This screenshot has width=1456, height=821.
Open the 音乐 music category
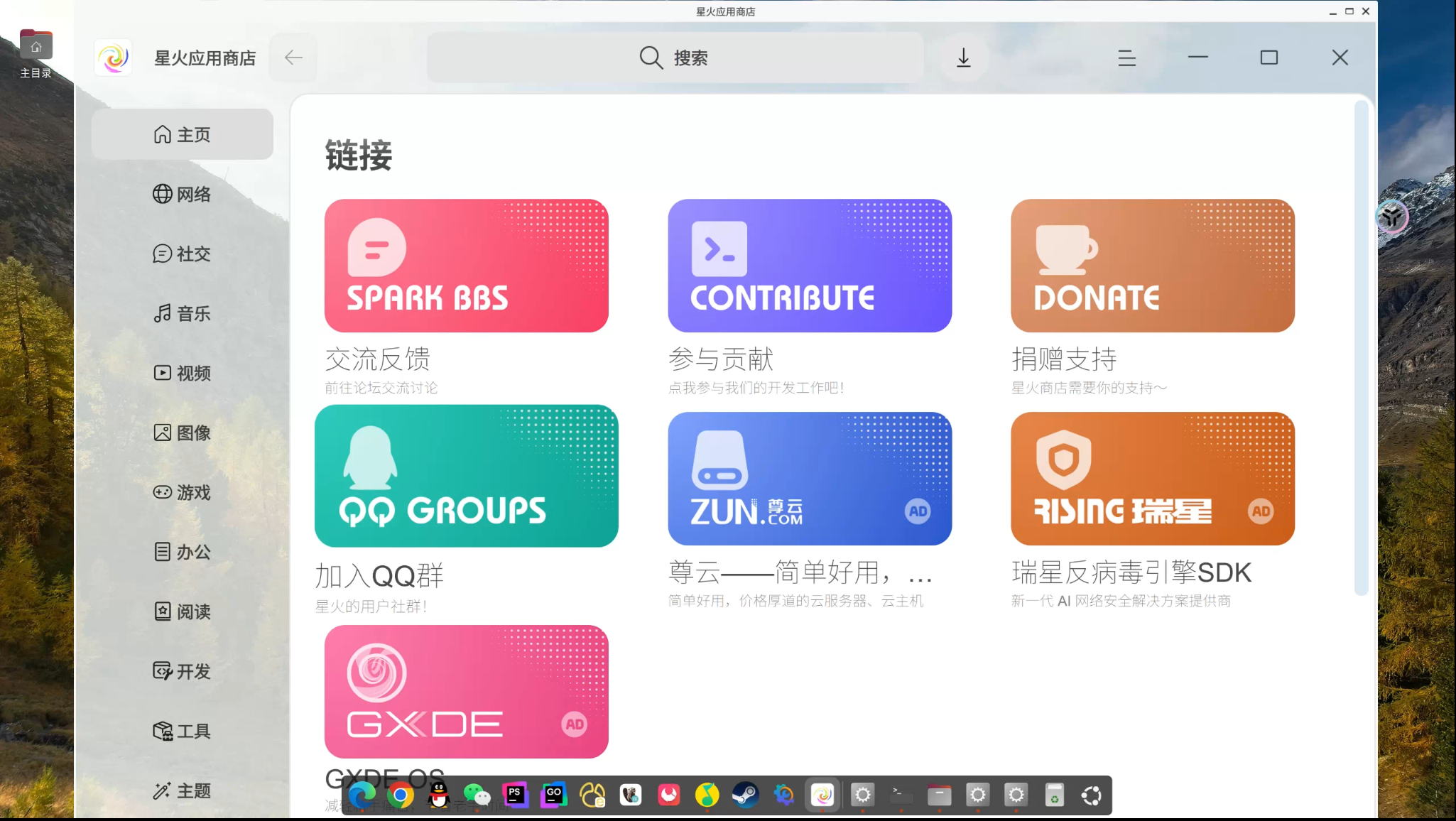182,313
